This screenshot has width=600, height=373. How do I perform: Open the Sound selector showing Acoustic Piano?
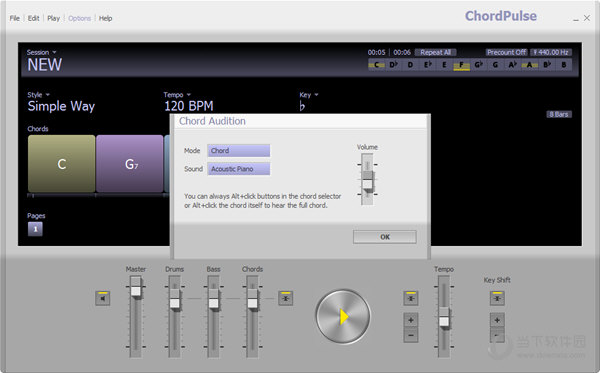(239, 169)
